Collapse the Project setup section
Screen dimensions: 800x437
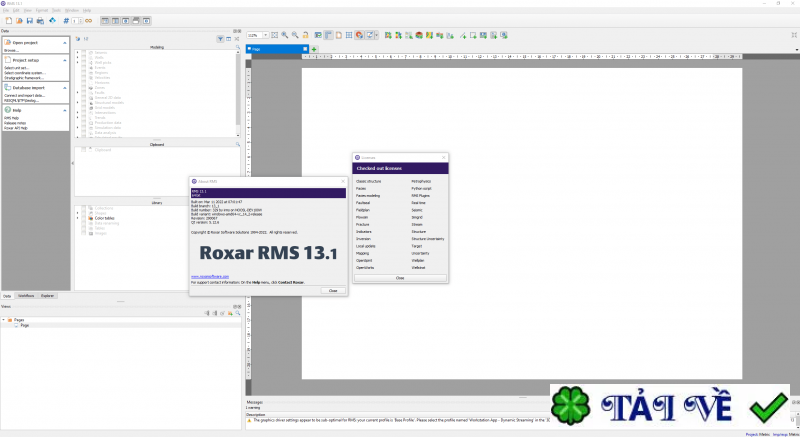(65, 60)
